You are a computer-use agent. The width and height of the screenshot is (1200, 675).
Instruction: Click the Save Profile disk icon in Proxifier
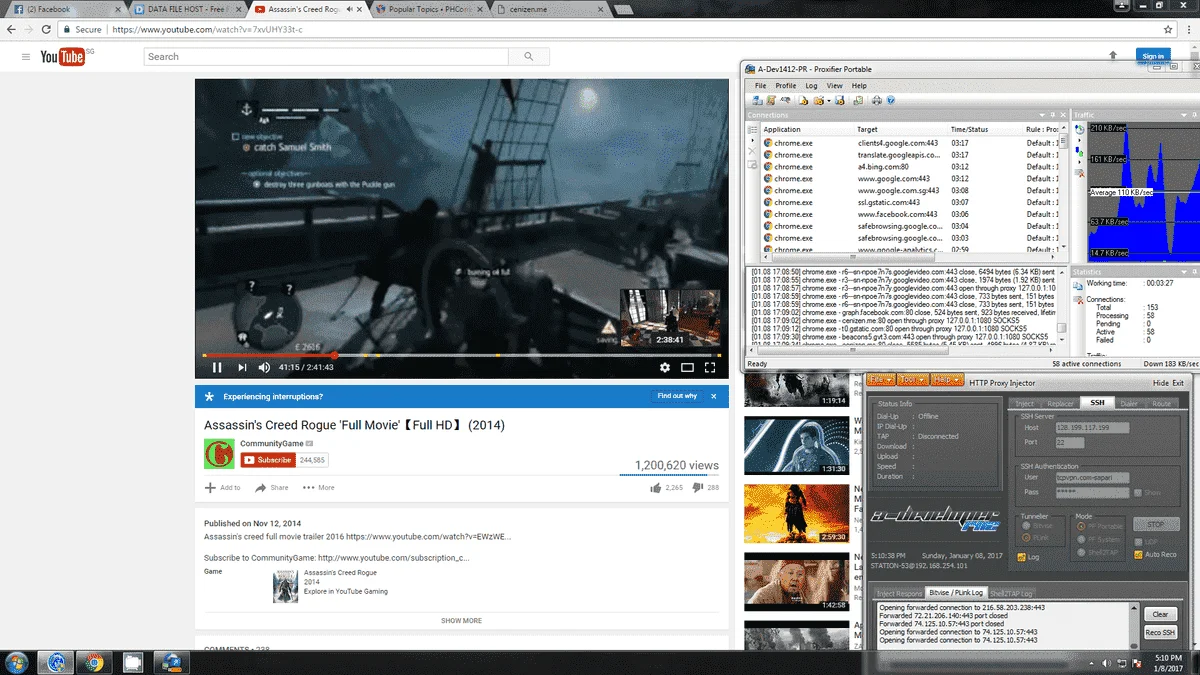840,100
